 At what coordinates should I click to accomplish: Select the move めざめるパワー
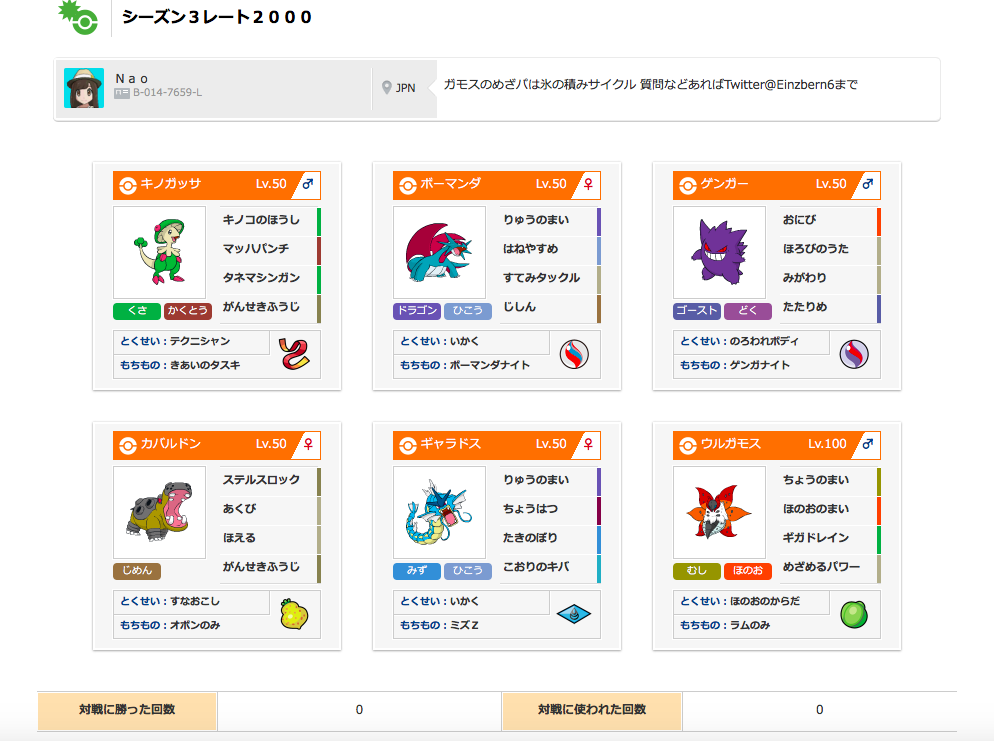[830, 567]
